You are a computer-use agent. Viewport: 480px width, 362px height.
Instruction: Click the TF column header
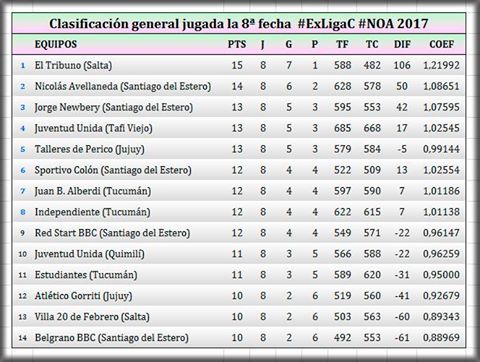tap(342, 44)
